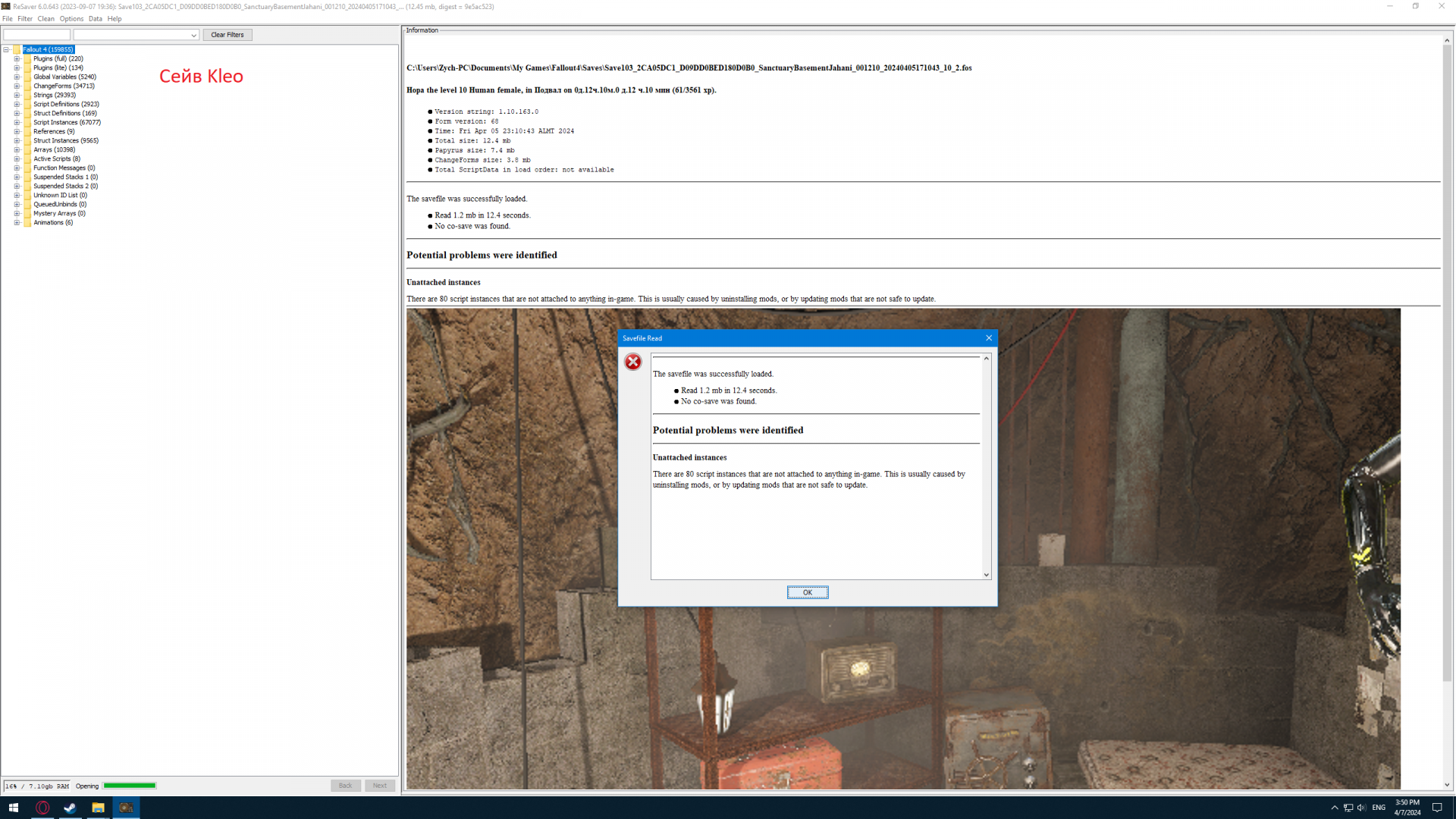Viewport: 1456px width, 819px height.
Task: Click the Script Instances folder icon
Action: [27, 122]
